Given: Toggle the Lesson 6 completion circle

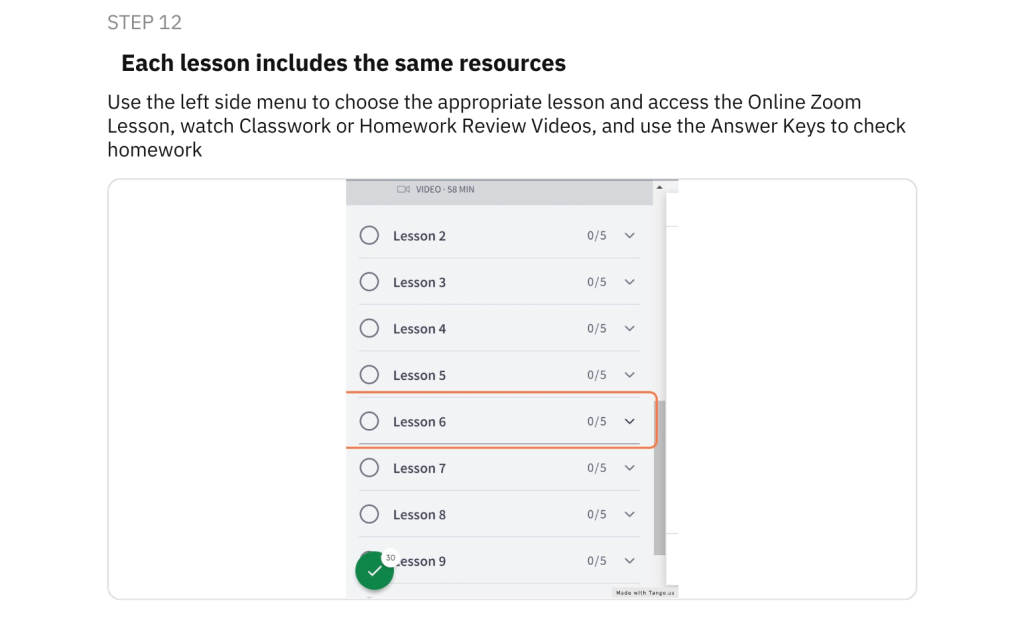Looking at the screenshot, I should 369,421.
